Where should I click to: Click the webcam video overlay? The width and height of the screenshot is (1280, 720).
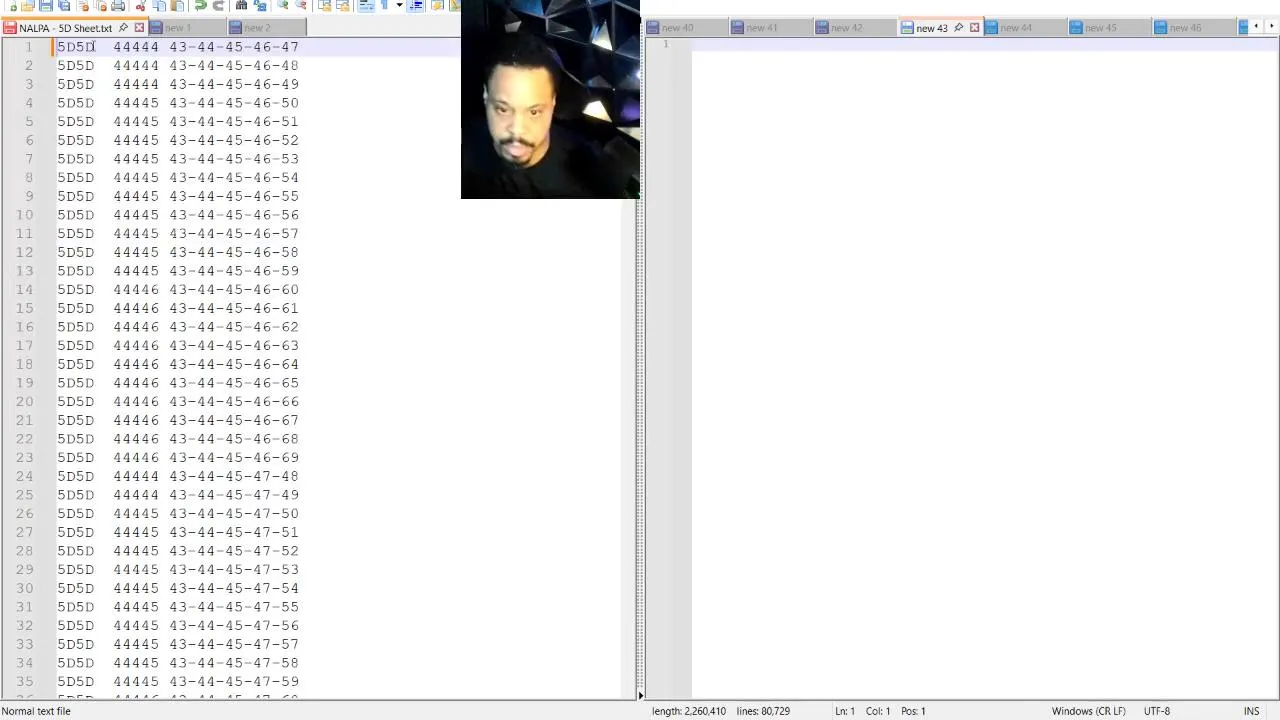[x=550, y=99]
